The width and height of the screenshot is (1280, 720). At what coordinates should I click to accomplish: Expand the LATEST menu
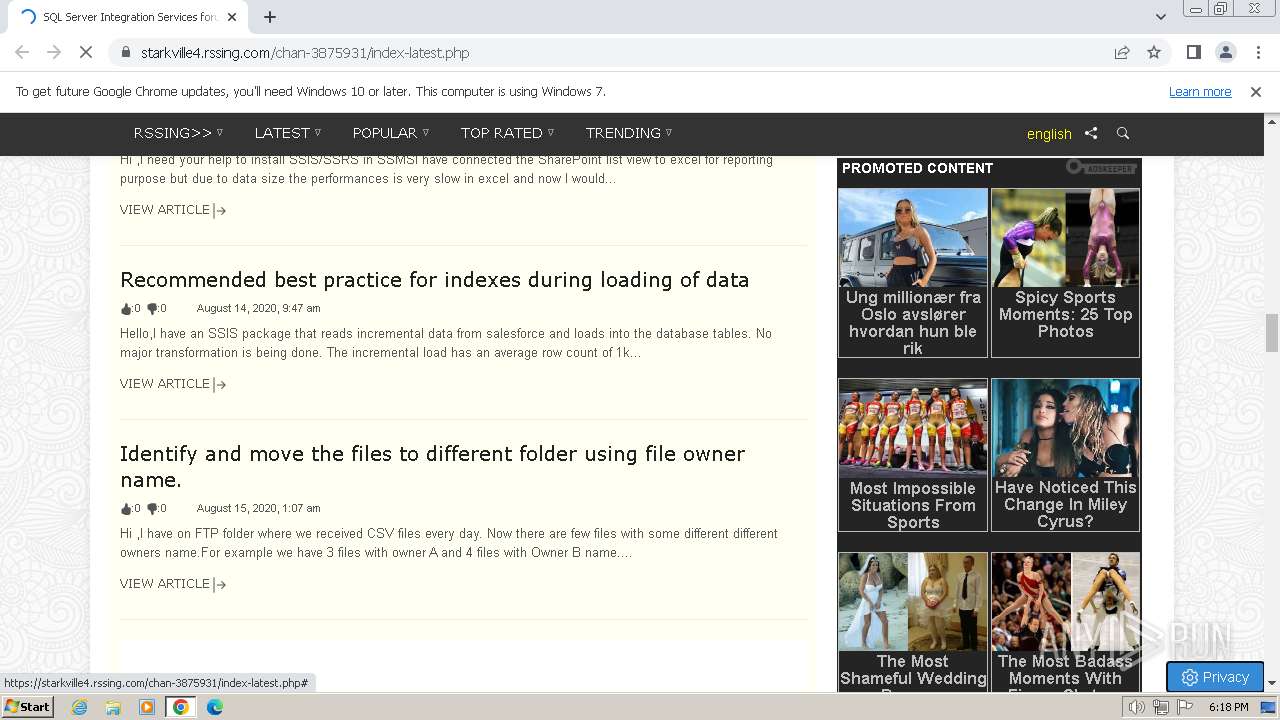click(x=288, y=133)
